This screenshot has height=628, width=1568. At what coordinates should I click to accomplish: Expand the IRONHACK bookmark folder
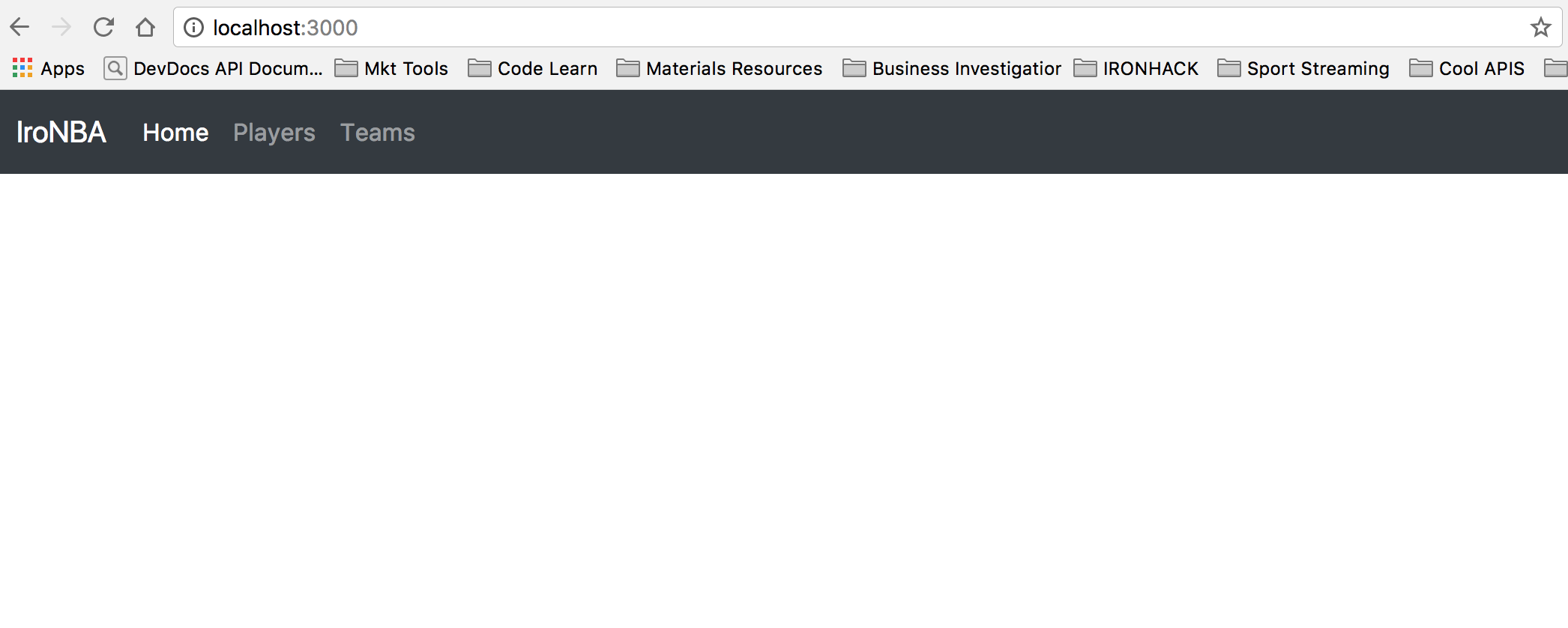(x=1136, y=68)
